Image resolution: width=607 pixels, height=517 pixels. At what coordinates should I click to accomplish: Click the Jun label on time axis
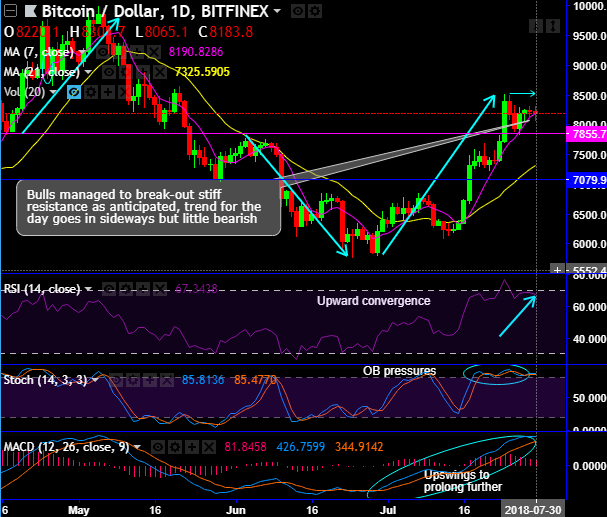point(236,510)
